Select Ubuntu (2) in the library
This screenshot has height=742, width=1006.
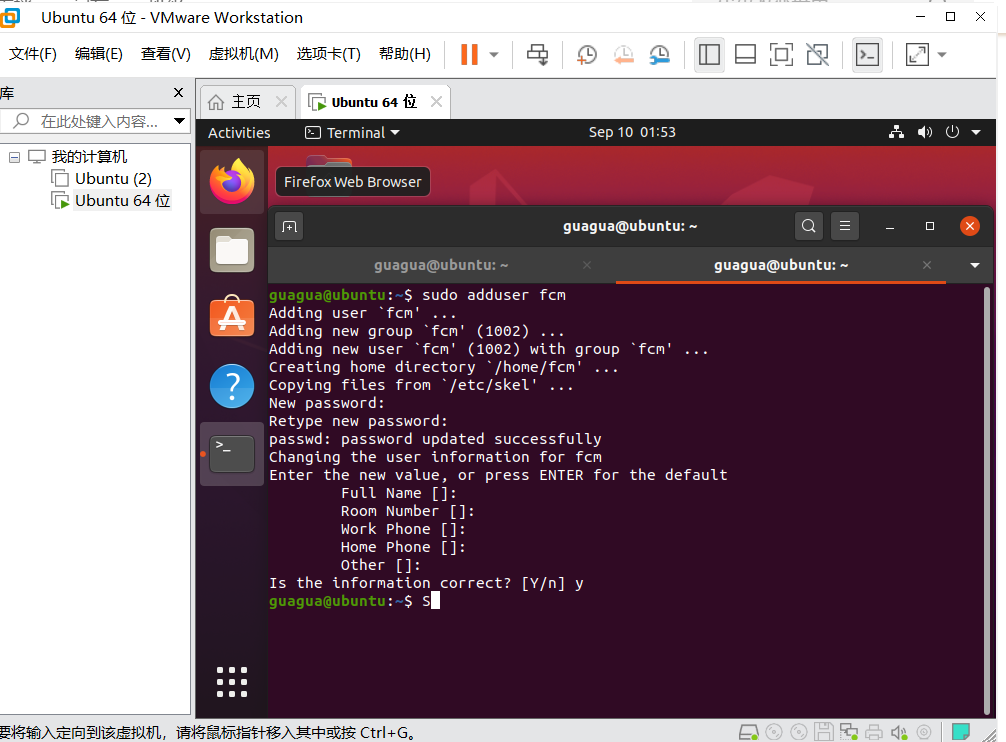click(x=113, y=178)
